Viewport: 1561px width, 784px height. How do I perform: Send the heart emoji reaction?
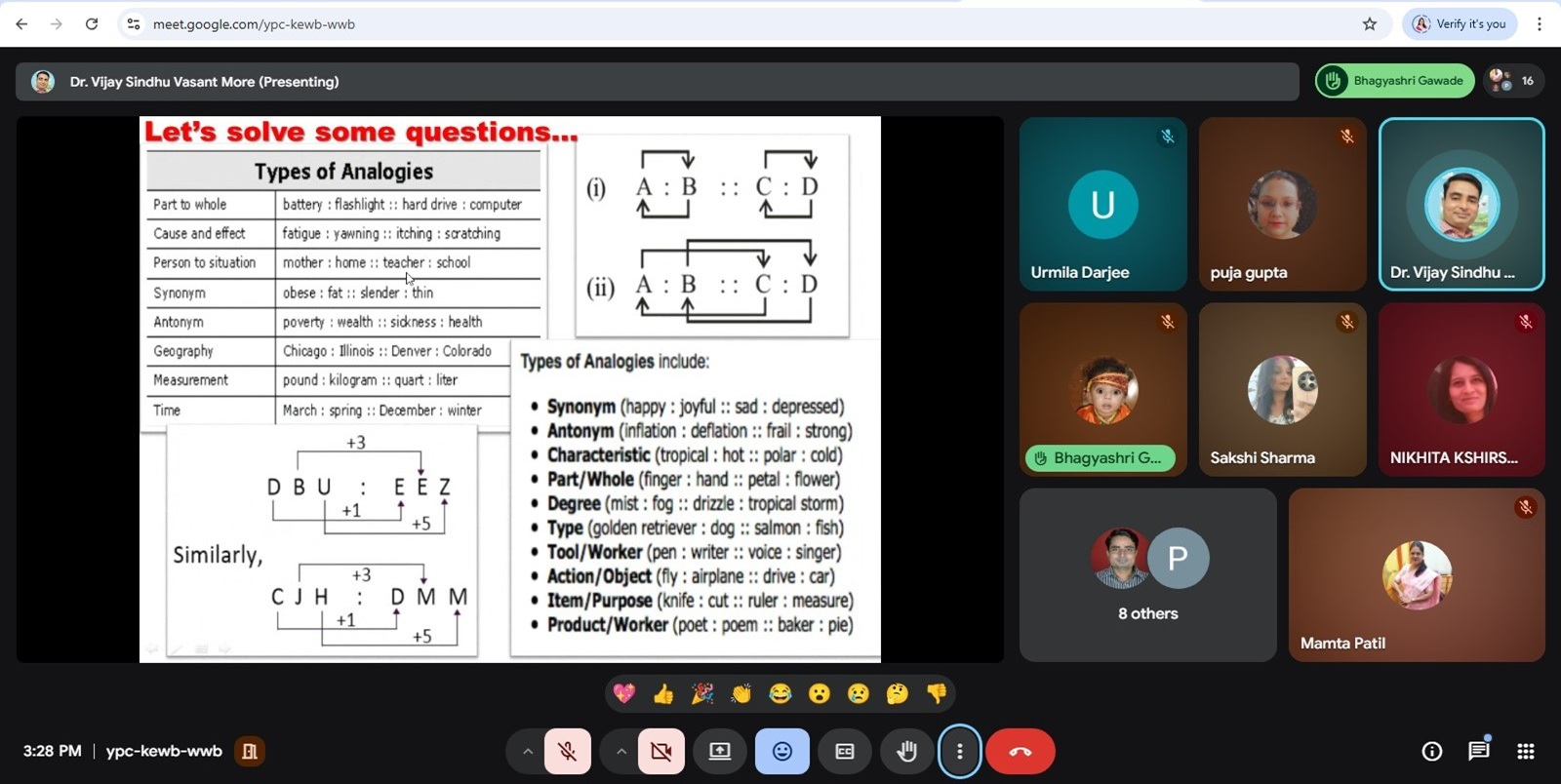tap(624, 693)
